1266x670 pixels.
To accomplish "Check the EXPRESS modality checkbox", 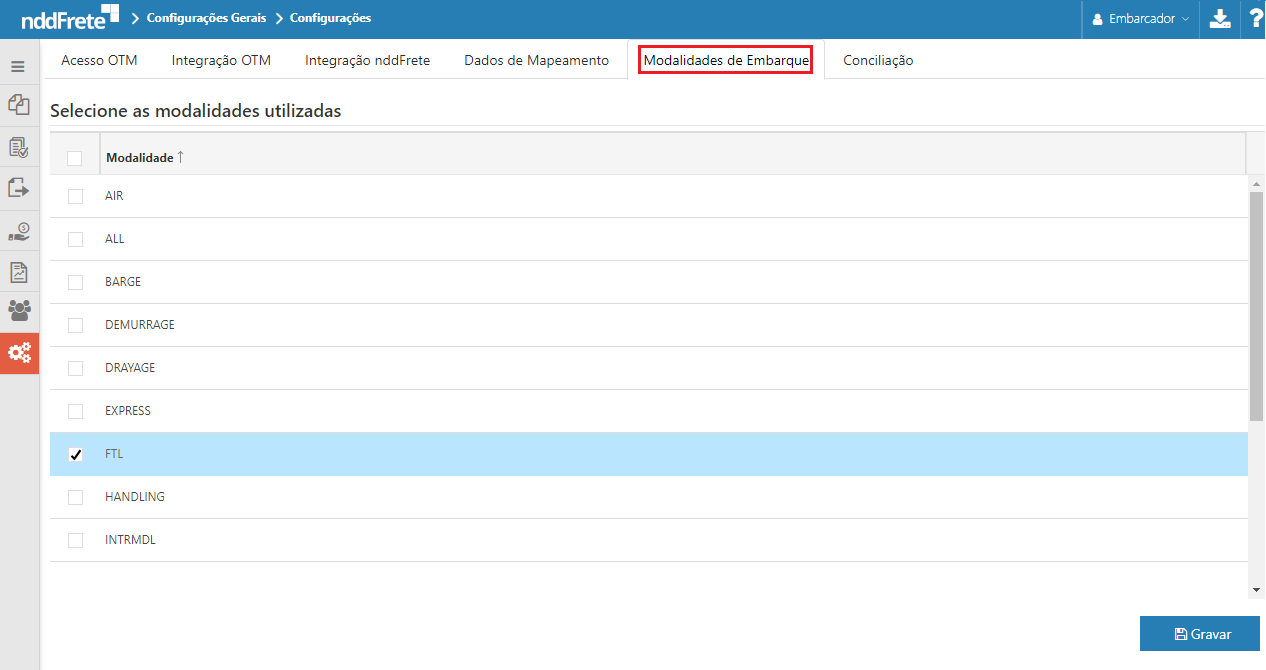I will point(75,412).
